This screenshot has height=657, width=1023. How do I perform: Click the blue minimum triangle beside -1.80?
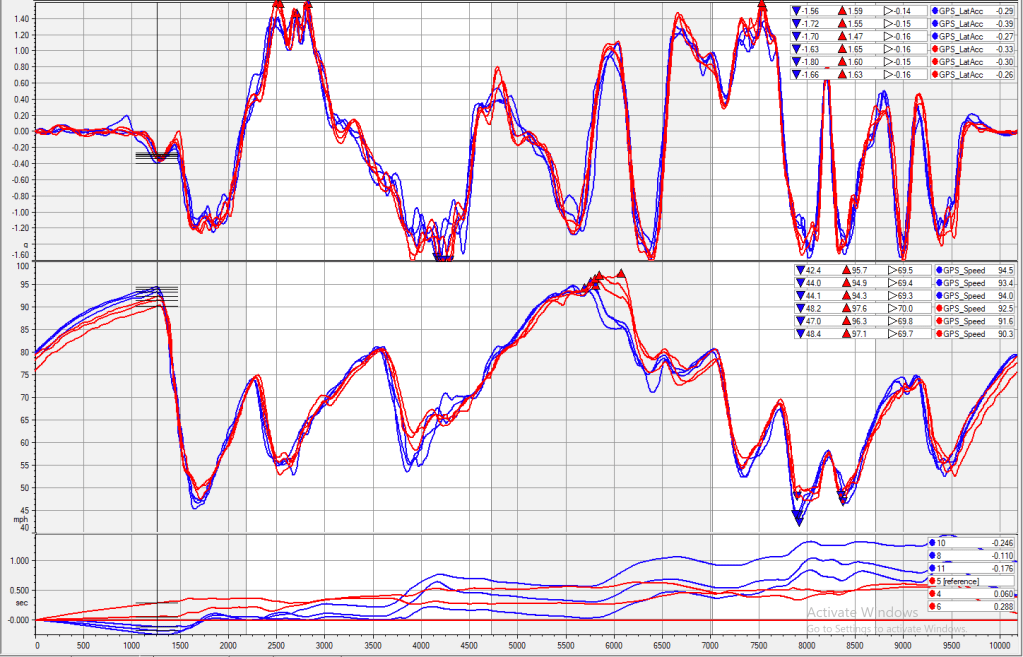pyautogui.click(x=796, y=61)
